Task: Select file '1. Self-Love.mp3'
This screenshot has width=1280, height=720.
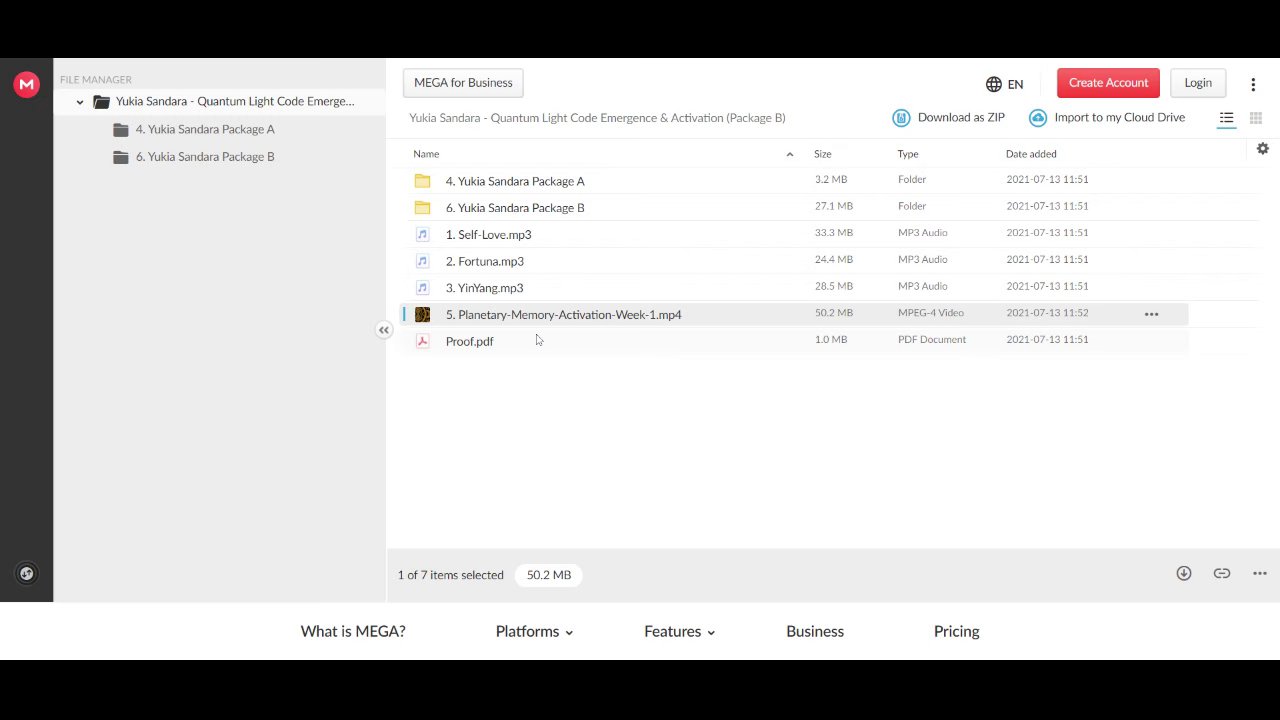Action: tap(793, 234)
